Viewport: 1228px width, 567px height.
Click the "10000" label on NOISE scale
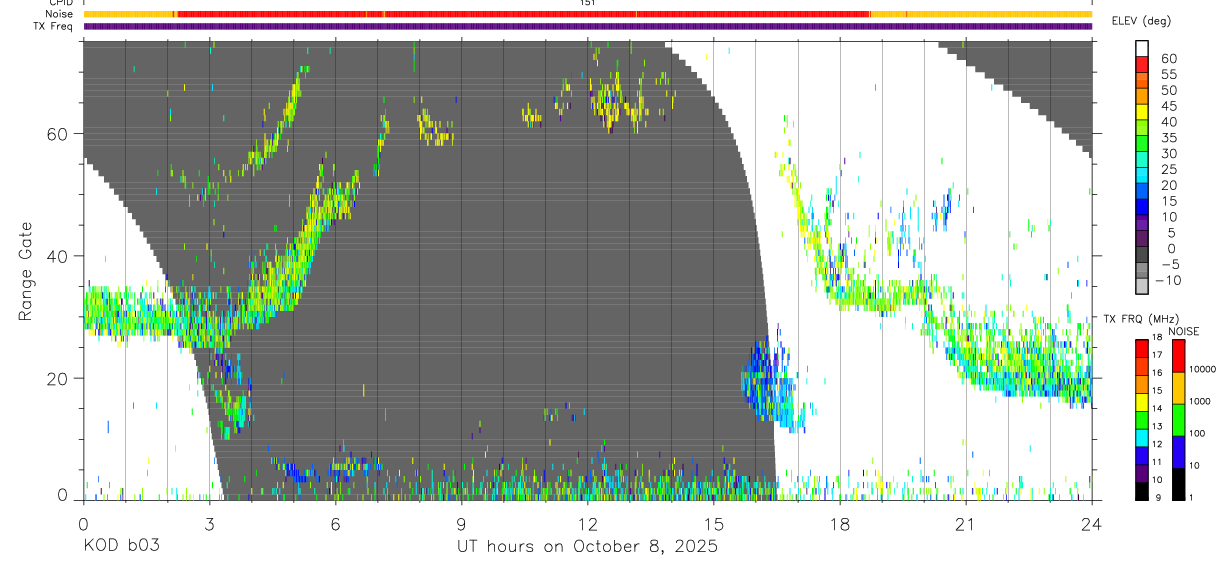(1203, 369)
